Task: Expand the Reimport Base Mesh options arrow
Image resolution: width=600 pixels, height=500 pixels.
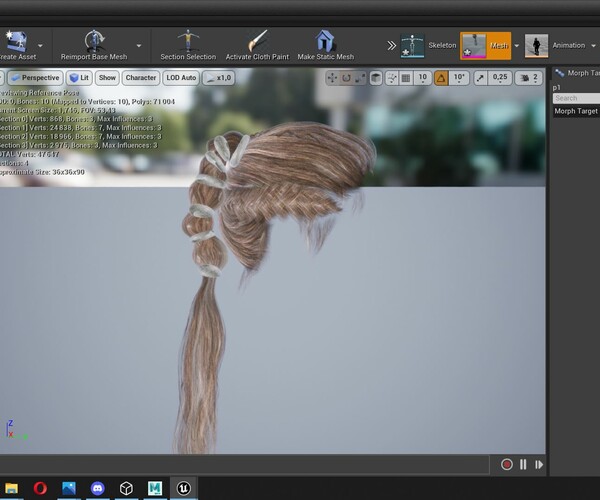Action: 139,46
